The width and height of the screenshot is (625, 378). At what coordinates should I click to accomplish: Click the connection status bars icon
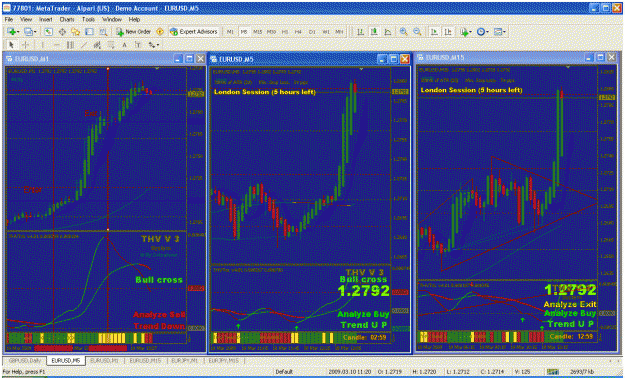pyautogui.click(x=552, y=372)
